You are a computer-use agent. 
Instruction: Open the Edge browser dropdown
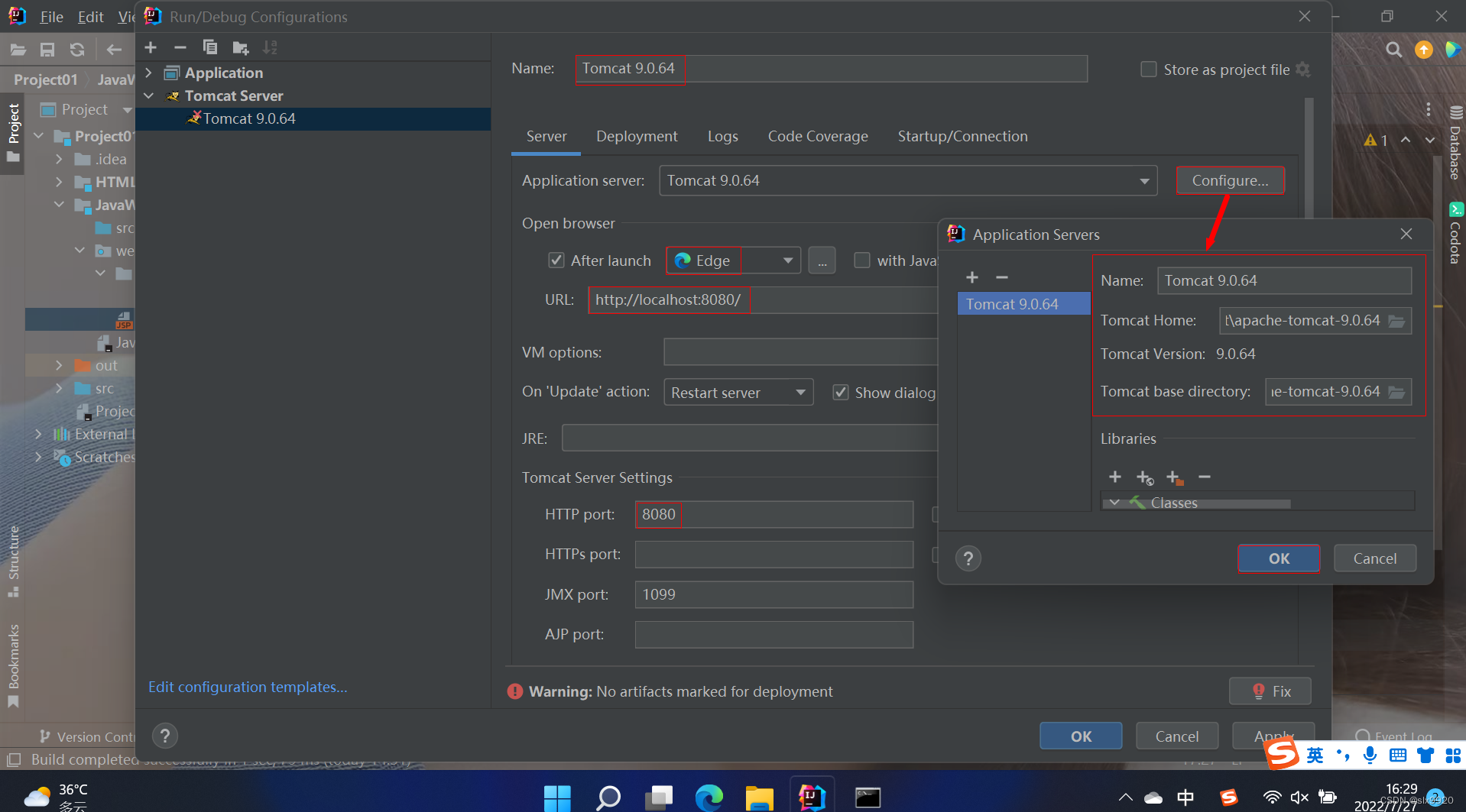pos(787,260)
